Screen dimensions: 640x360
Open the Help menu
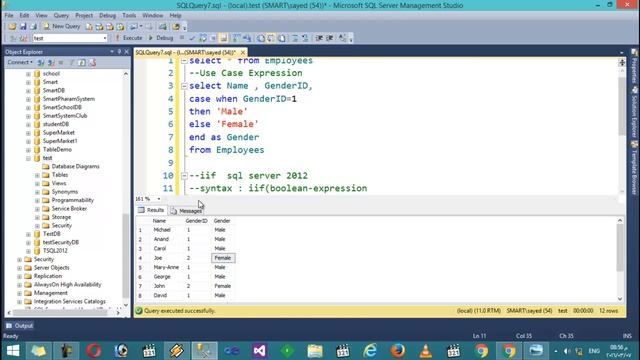pos(175,16)
